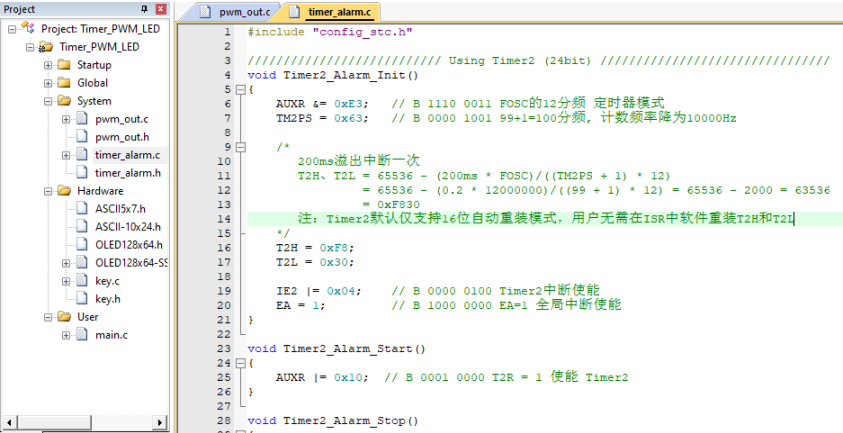Fold Timer2_Alarm_Start function at line 24

click(240, 363)
